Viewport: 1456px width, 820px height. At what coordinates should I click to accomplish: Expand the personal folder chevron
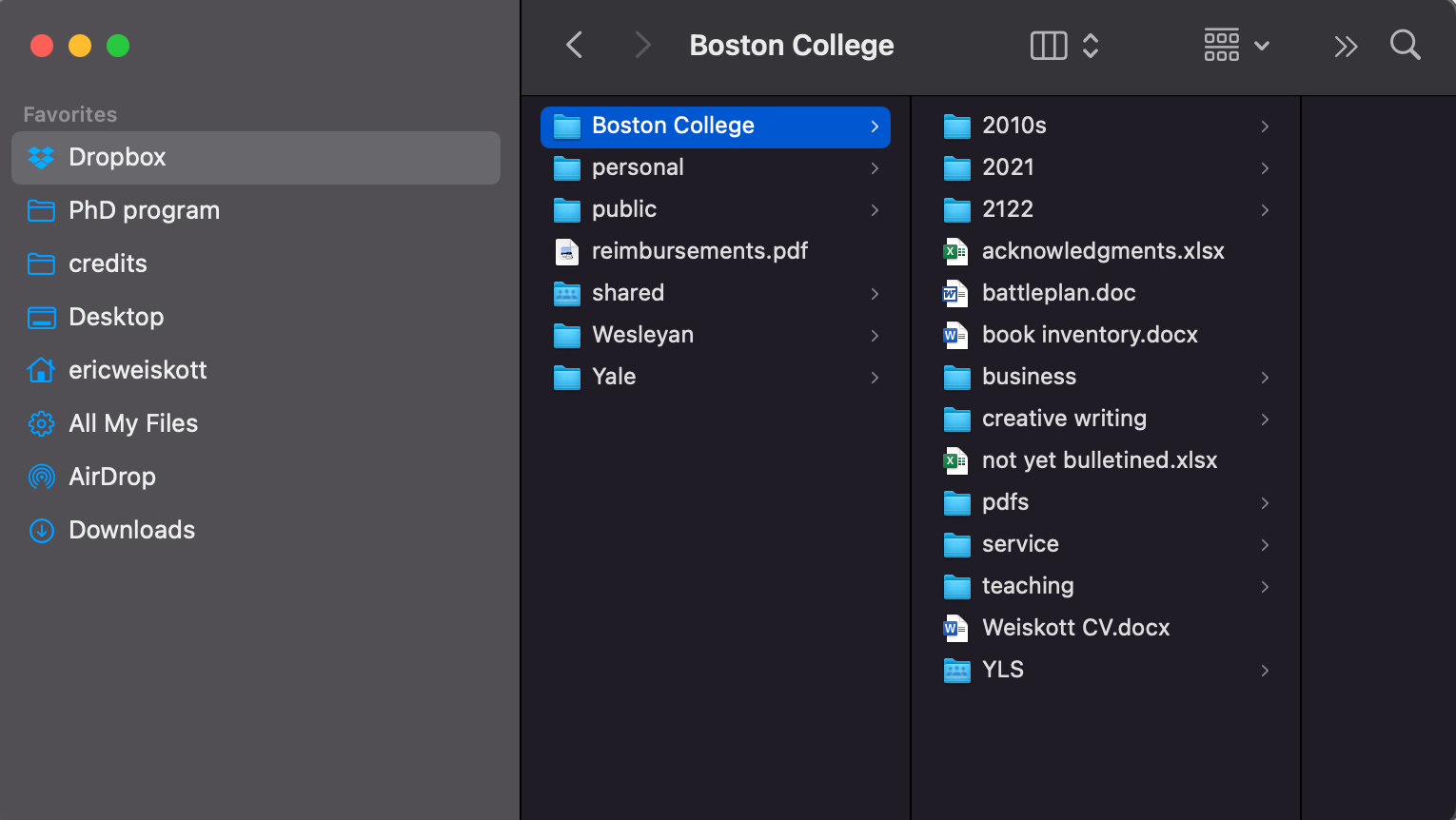[x=875, y=167]
